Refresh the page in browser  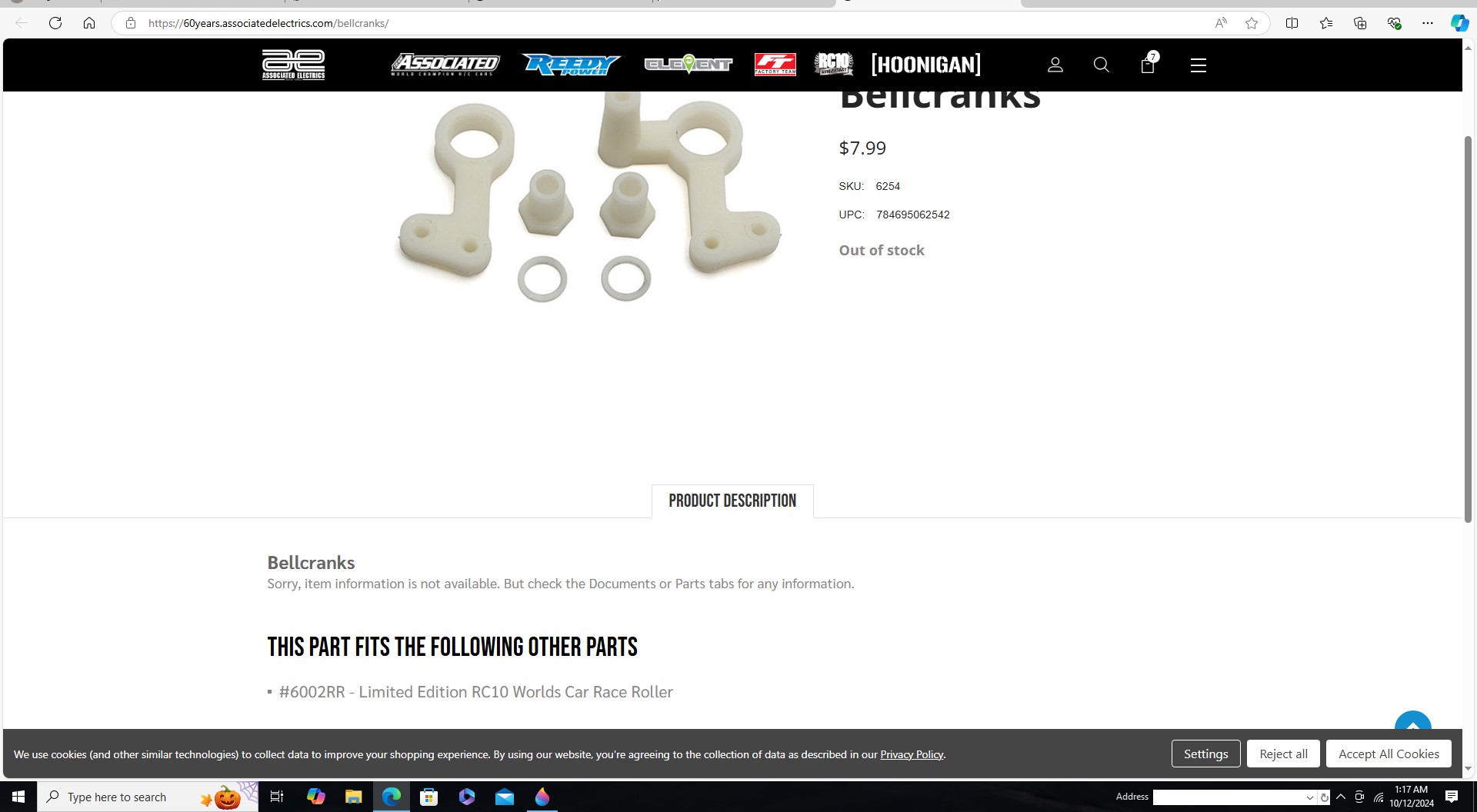tap(55, 23)
